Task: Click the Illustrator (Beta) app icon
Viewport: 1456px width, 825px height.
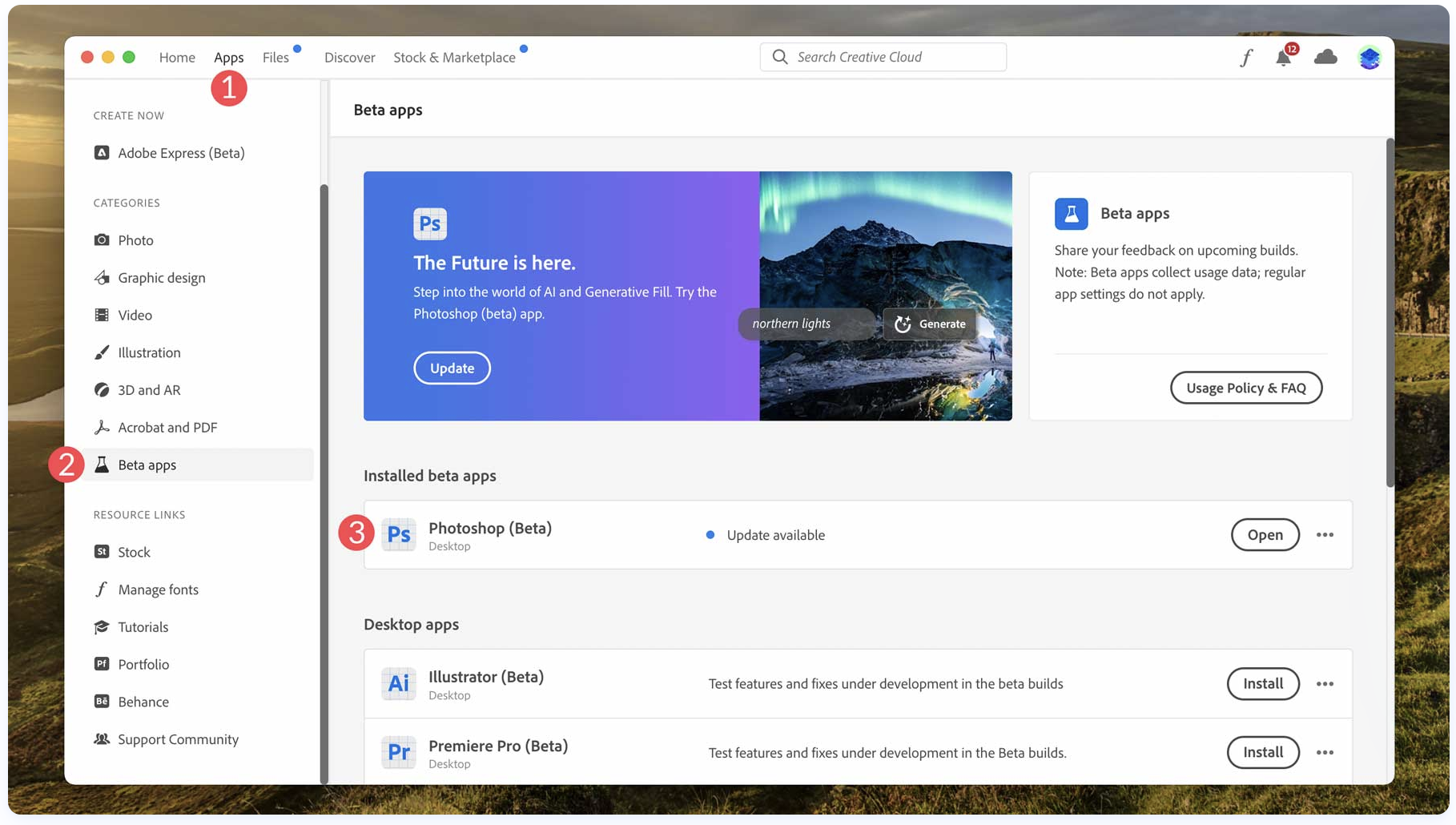Action: pos(399,683)
